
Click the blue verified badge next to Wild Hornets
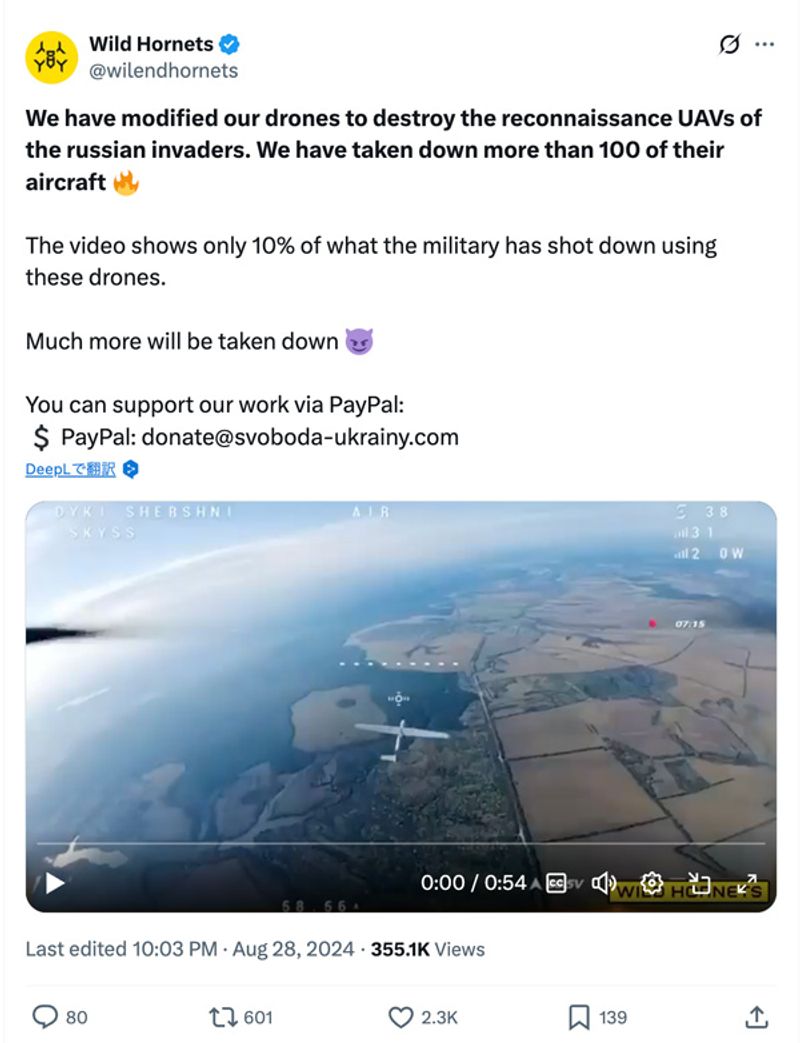(229, 44)
